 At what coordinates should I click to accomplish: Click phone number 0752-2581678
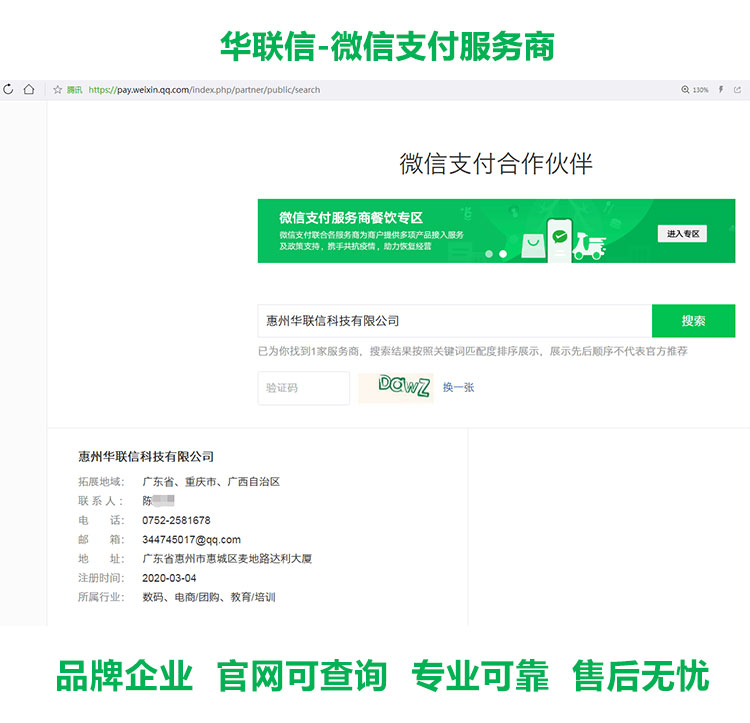click(176, 520)
